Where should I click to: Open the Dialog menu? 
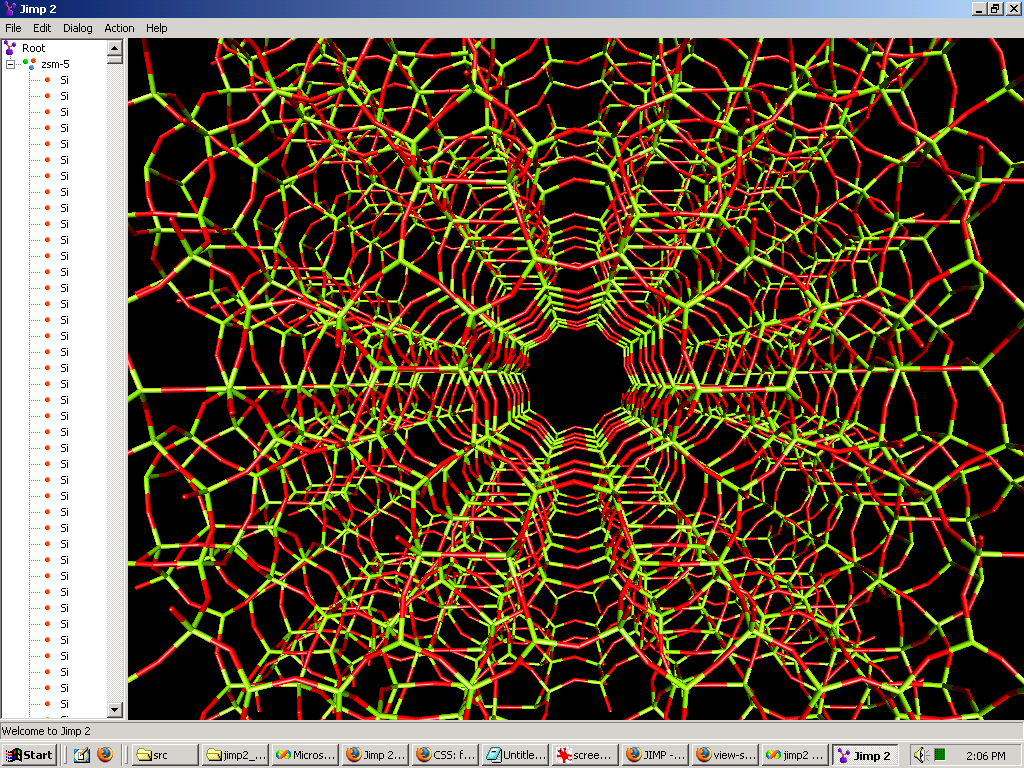[78, 28]
